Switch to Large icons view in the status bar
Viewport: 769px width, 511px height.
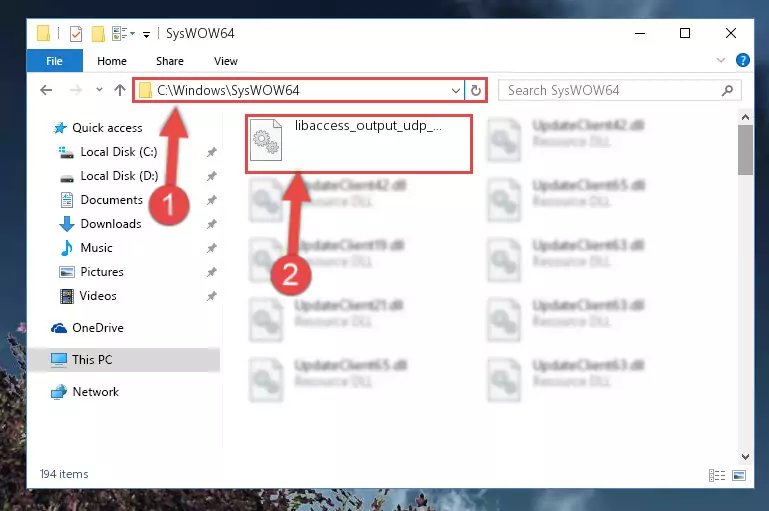[739, 475]
